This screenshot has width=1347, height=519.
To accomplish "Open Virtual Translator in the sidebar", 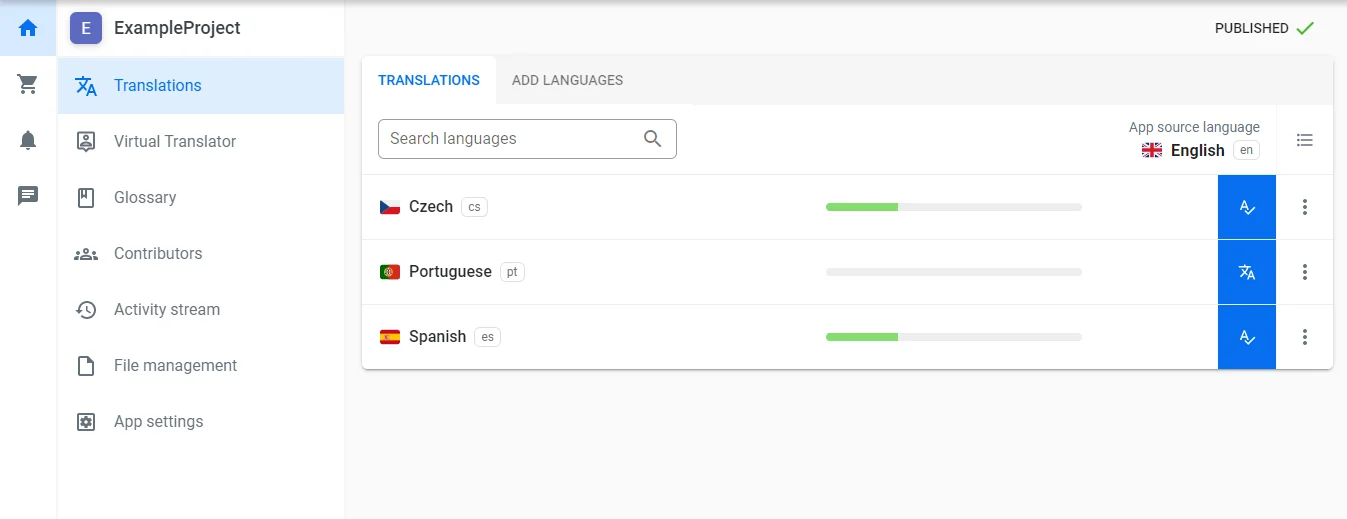I will (201, 142).
